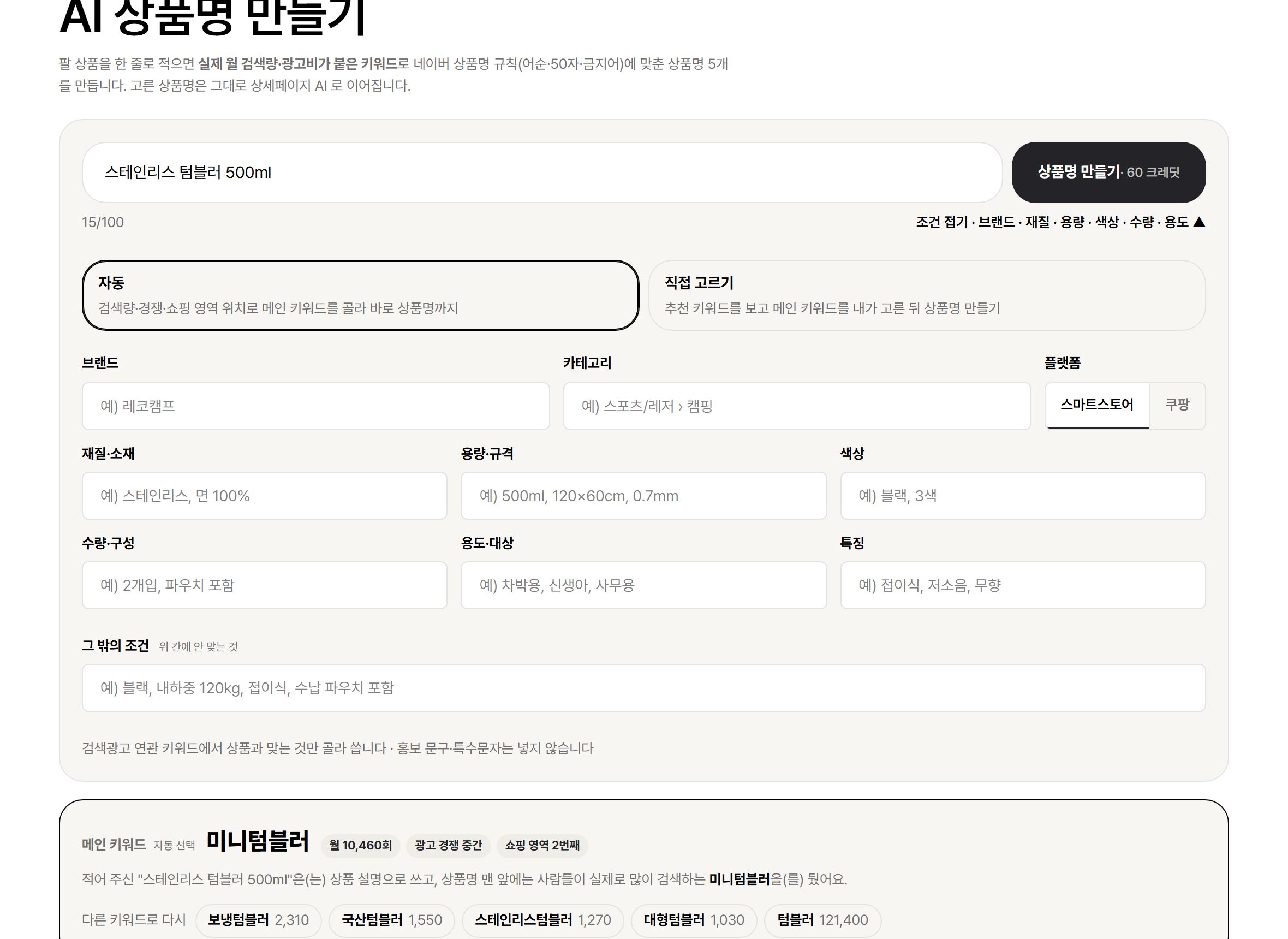This screenshot has height=939, width=1288.
Task: Click the 특징 input field
Action: (x=1023, y=585)
